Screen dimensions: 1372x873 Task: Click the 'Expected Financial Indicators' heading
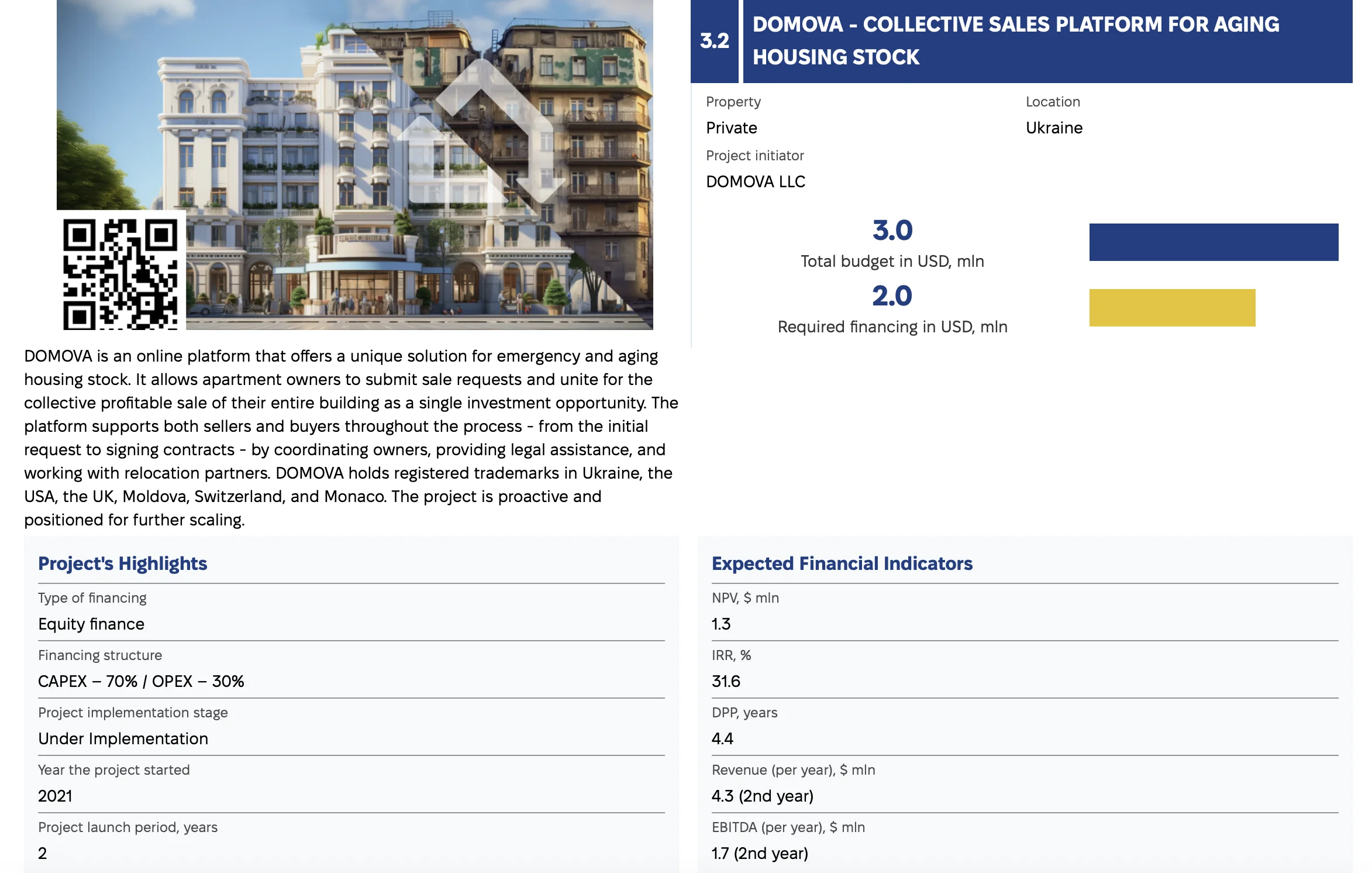(x=842, y=563)
